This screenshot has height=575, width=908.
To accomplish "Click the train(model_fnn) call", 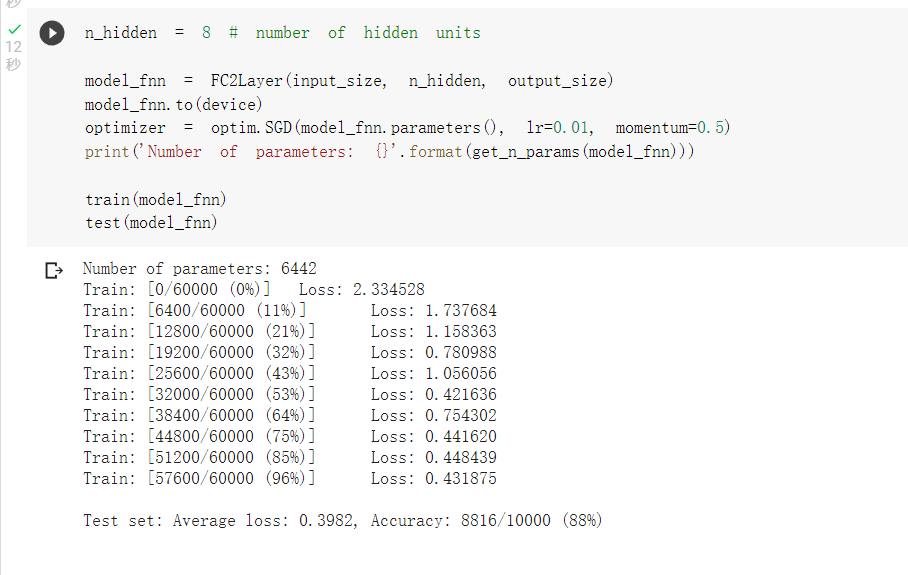I will pos(155,199).
